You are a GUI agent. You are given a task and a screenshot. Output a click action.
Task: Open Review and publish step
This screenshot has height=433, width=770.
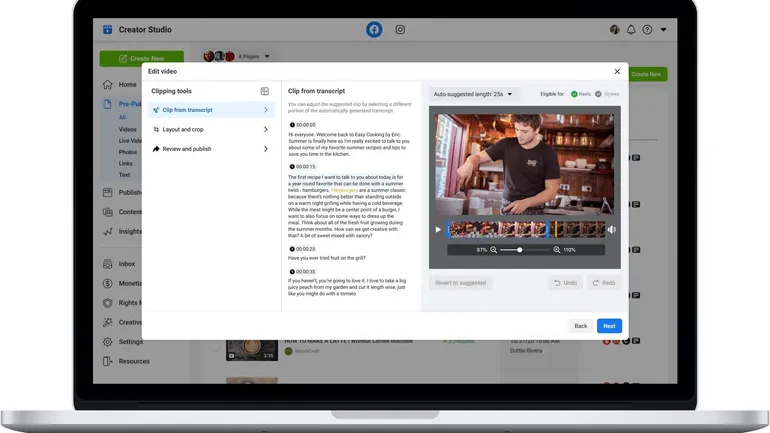pyautogui.click(x=210, y=149)
